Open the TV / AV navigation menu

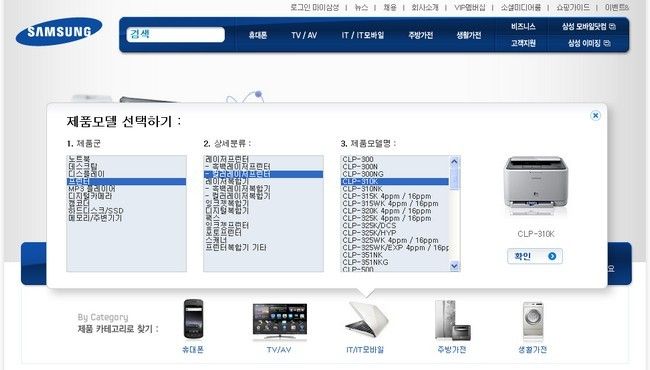(304, 36)
